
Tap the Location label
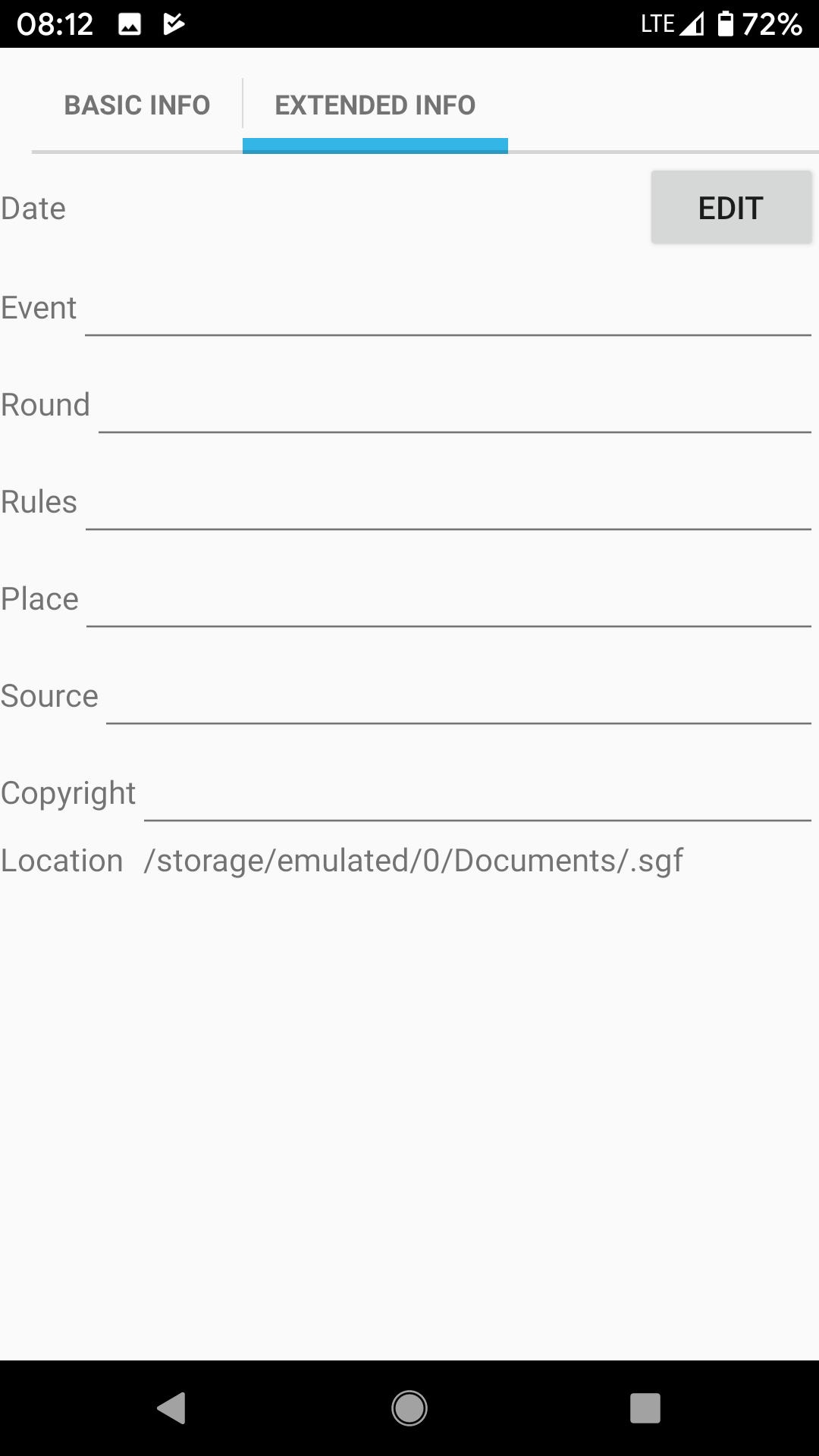(62, 861)
